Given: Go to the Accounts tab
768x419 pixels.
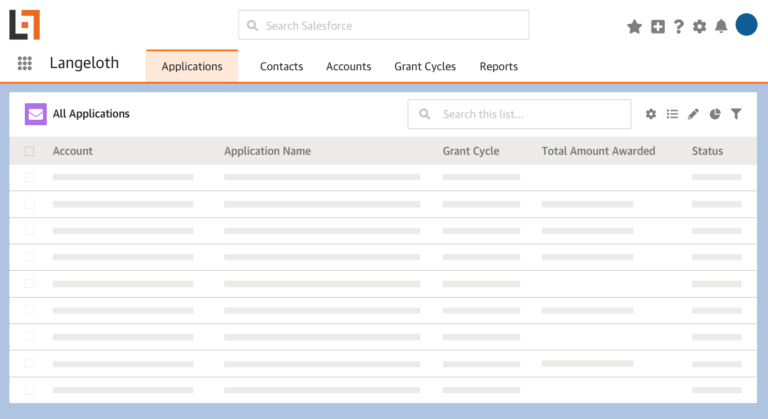Looking at the screenshot, I should [x=349, y=66].
